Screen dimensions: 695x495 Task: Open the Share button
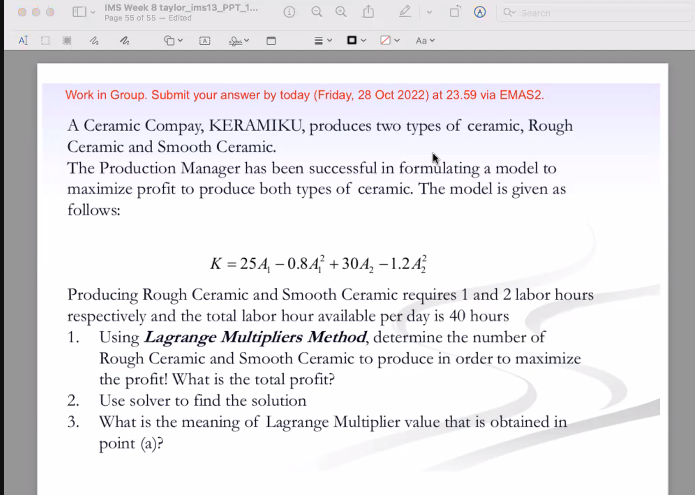pos(368,12)
